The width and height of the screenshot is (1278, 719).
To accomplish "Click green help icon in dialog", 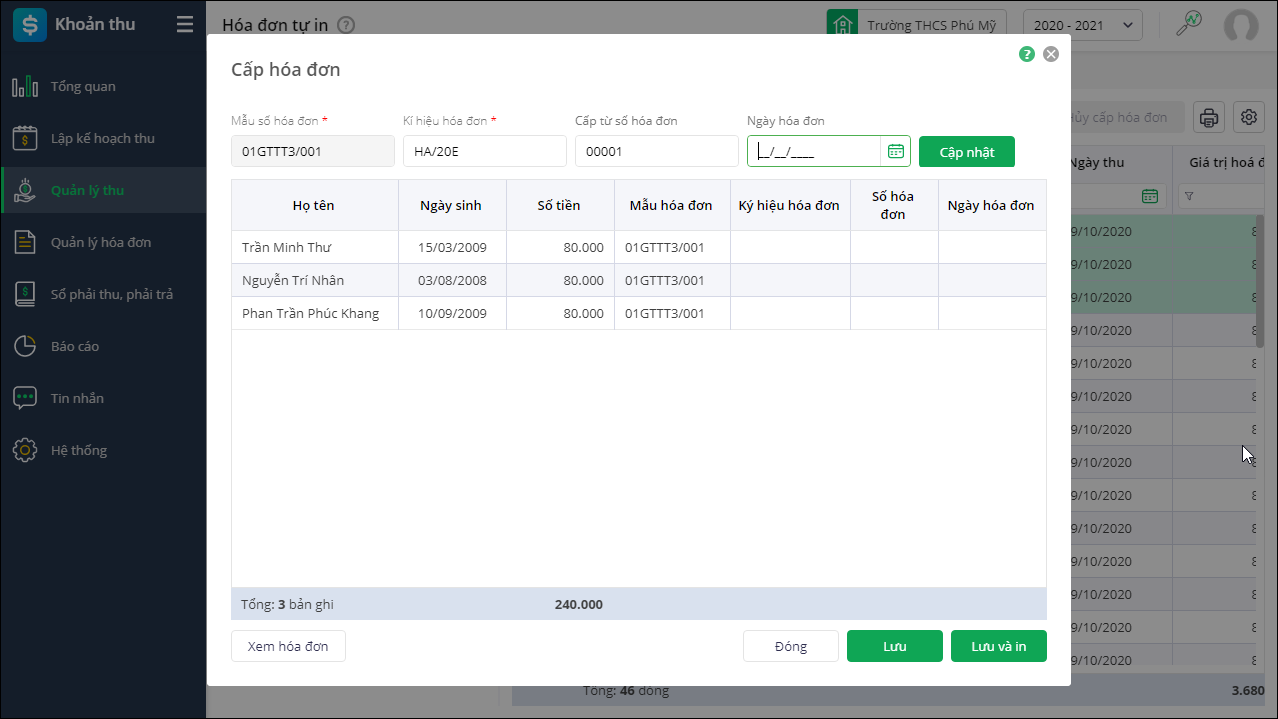I will 1027,54.
